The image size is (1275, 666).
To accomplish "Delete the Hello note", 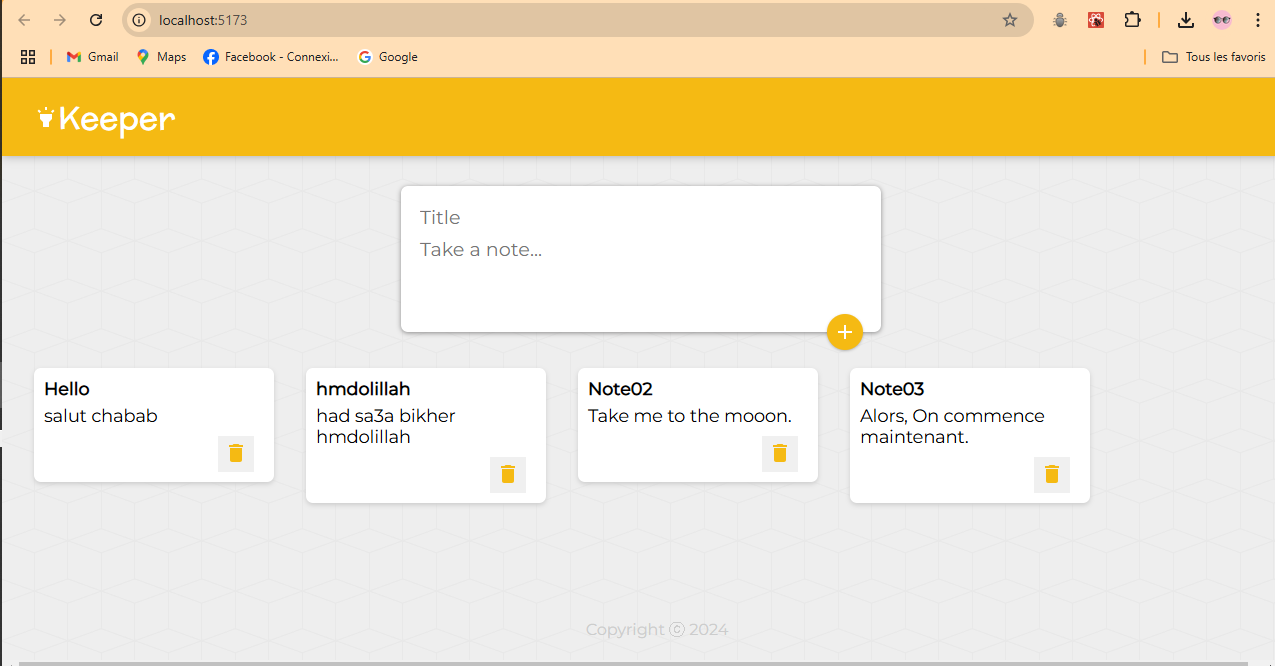I will 236,453.
